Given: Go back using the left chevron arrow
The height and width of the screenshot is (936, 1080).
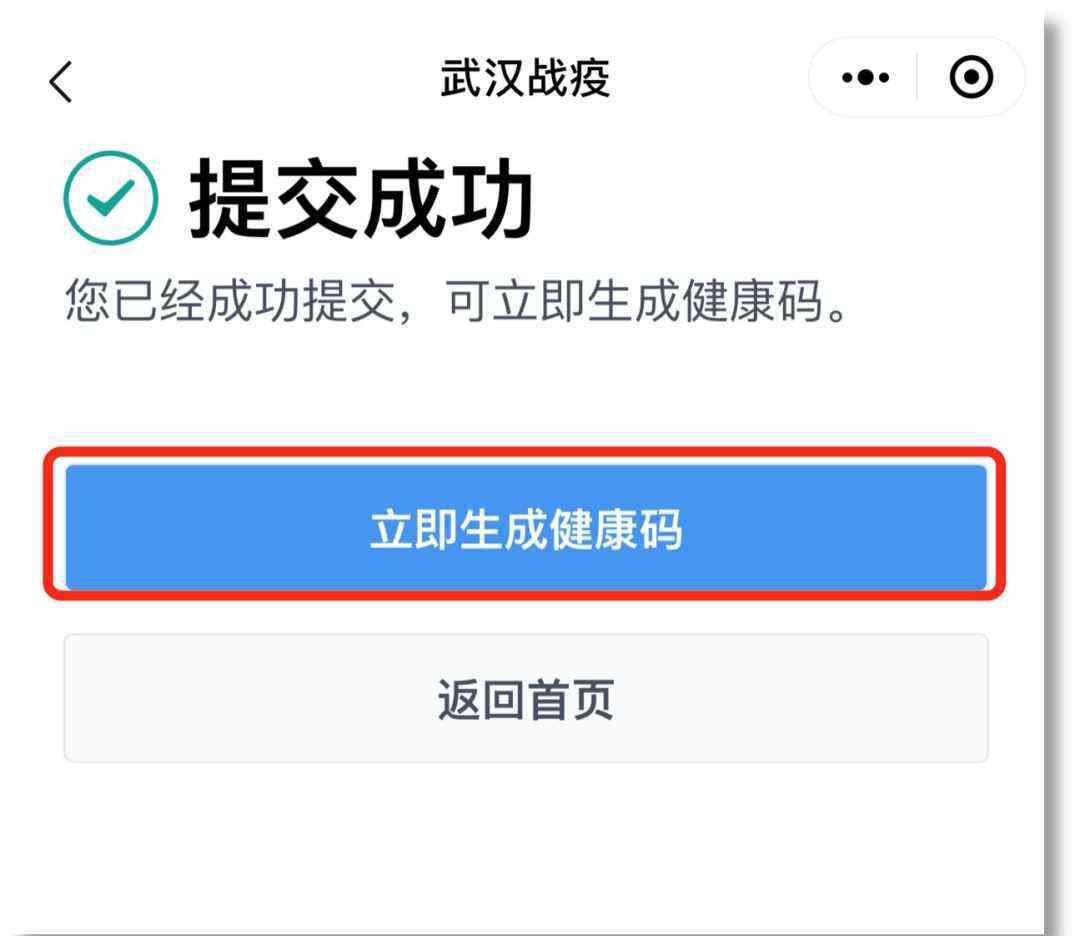Looking at the screenshot, I should point(61,81).
